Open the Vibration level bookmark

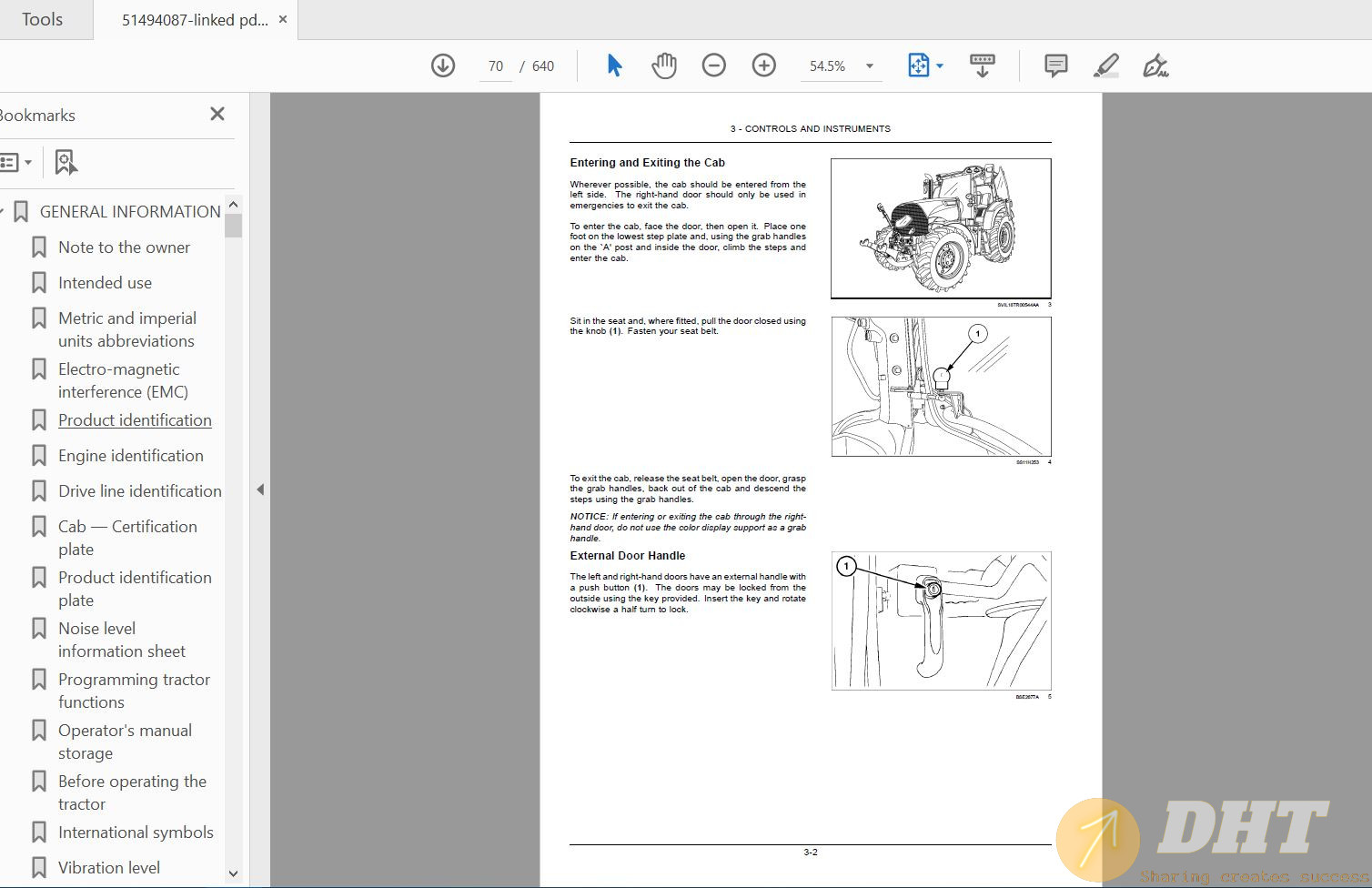pyautogui.click(x=109, y=868)
